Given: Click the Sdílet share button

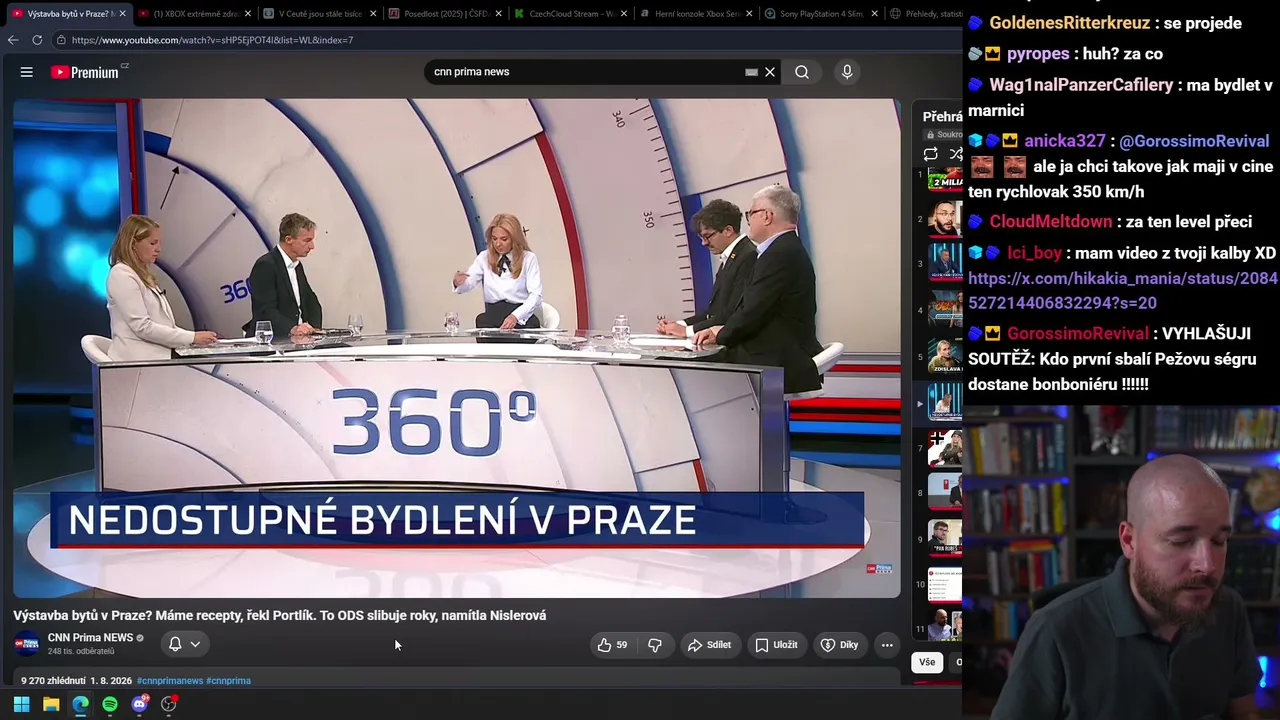Looking at the screenshot, I should pyautogui.click(x=709, y=645).
